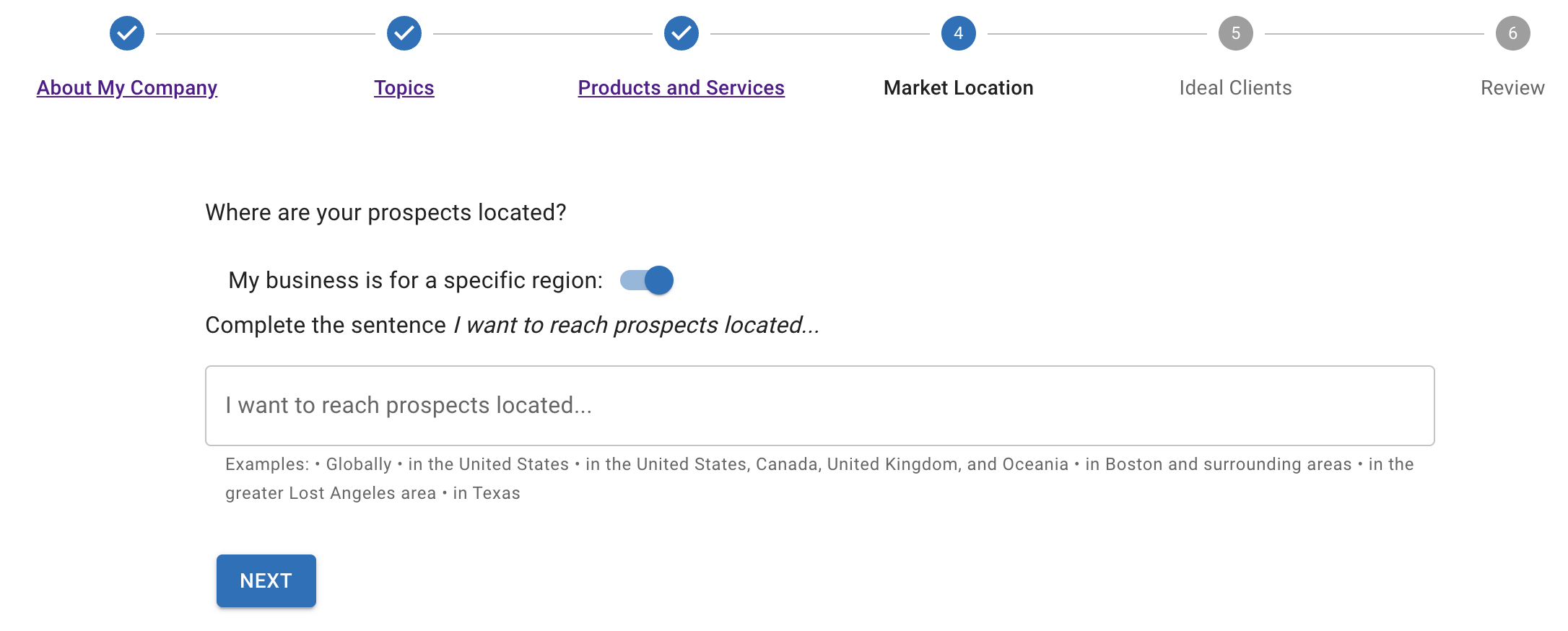Image resolution: width=1568 pixels, height=631 pixels.
Task: Go to the Topics step link
Action: [404, 88]
